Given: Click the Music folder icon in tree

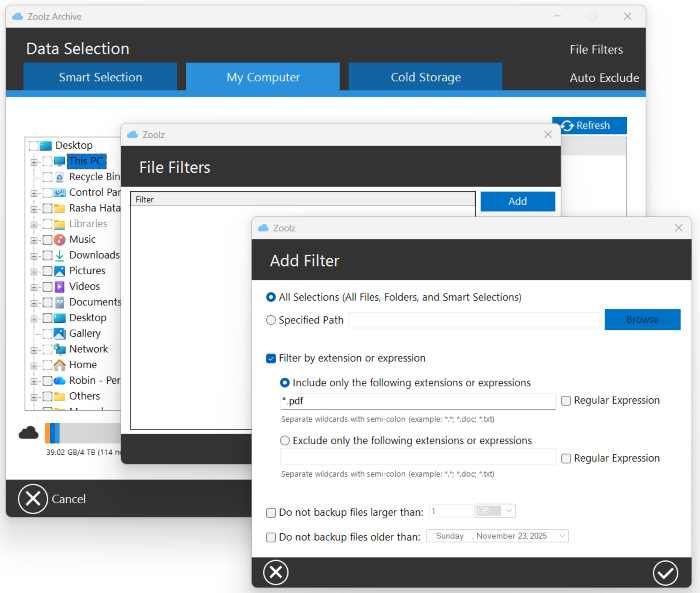Looking at the screenshot, I should [59, 240].
